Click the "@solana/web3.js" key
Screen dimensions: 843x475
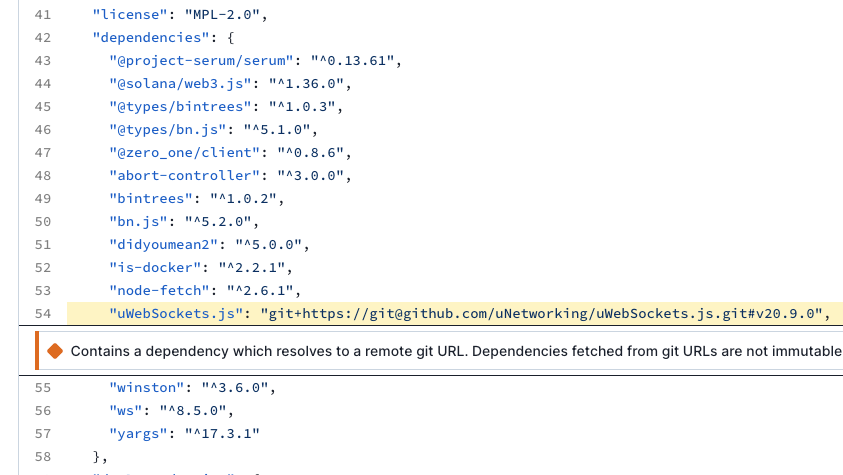coord(181,84)
